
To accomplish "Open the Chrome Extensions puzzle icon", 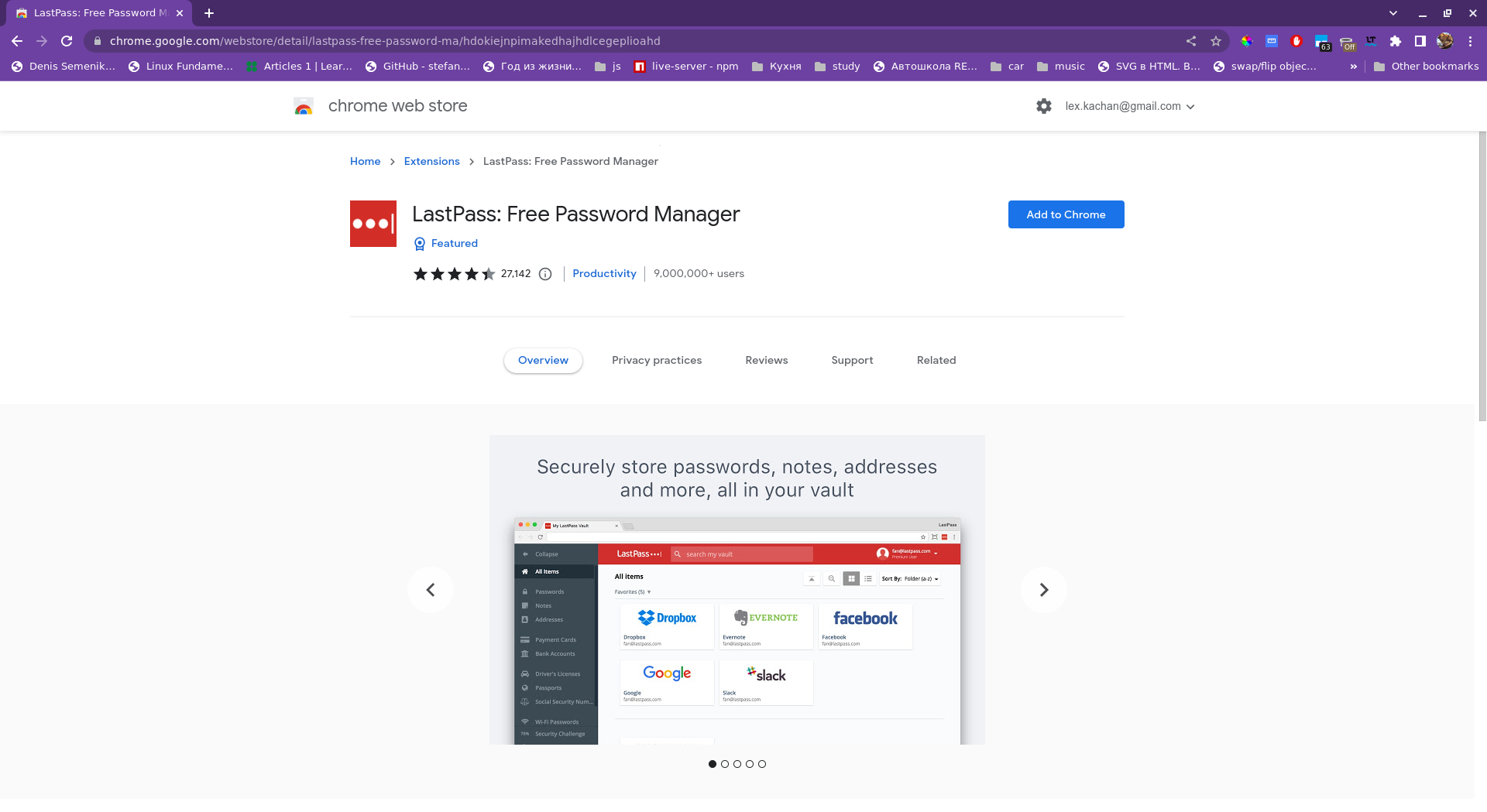I will 1396,41.
